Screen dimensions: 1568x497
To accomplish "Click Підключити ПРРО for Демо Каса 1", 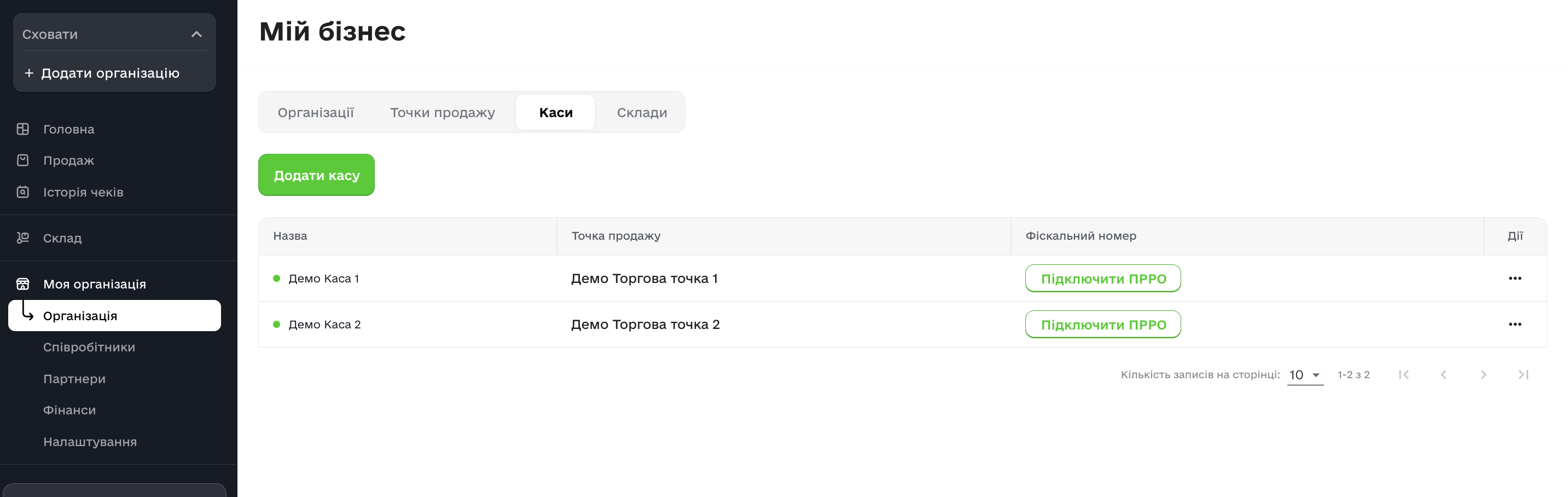I will tap(1102, 279).
